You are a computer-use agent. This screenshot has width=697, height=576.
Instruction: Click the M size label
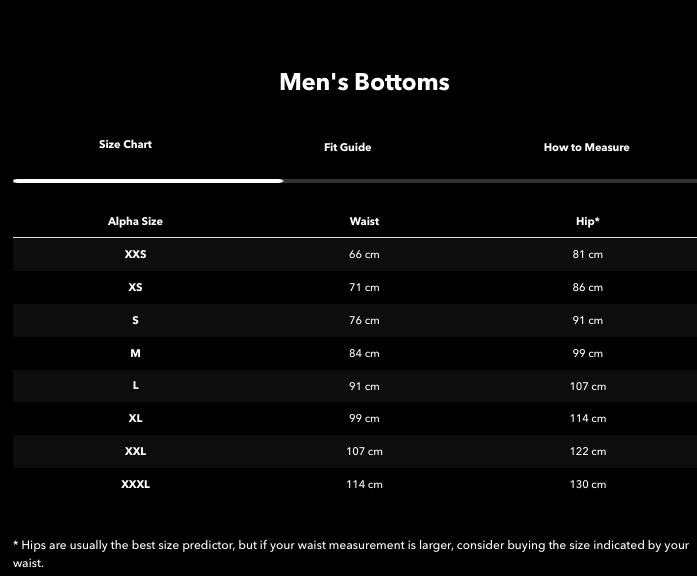[135, 353]
